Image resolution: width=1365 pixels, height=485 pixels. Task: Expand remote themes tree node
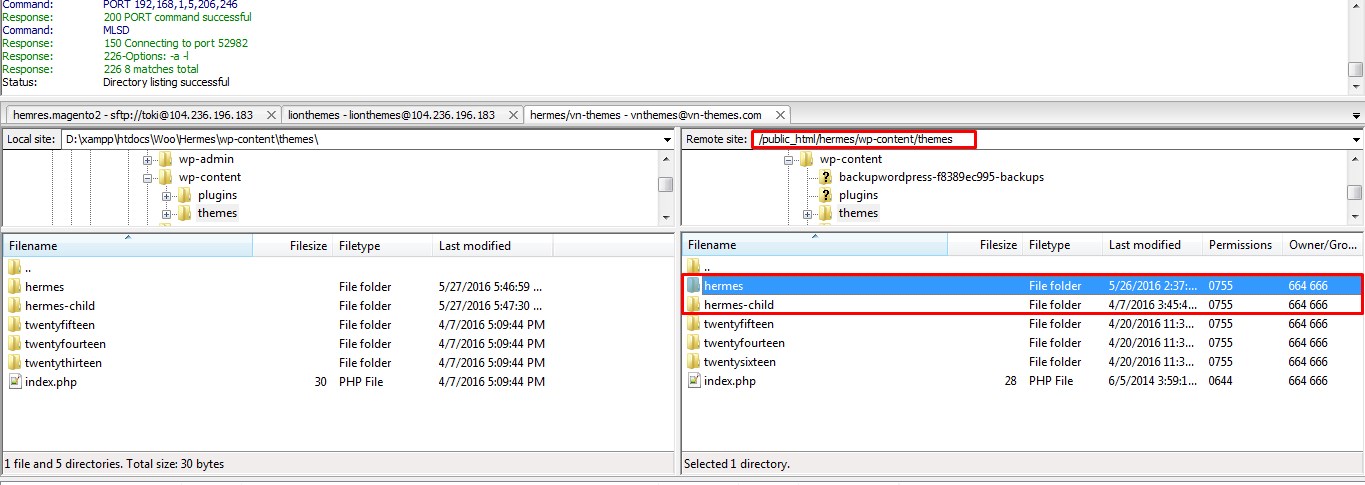click(x=808, y=214)
